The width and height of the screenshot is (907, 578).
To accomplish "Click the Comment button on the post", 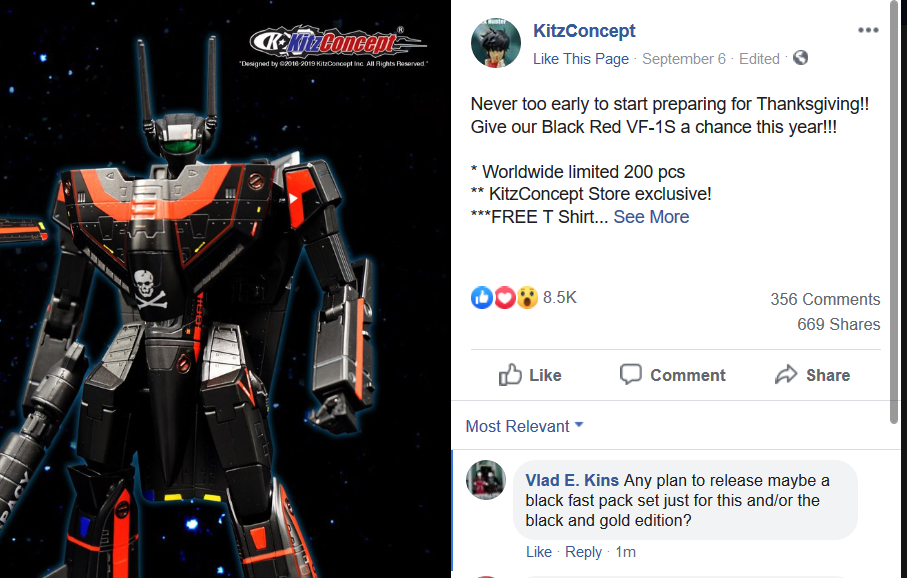I will pos(672,375).
